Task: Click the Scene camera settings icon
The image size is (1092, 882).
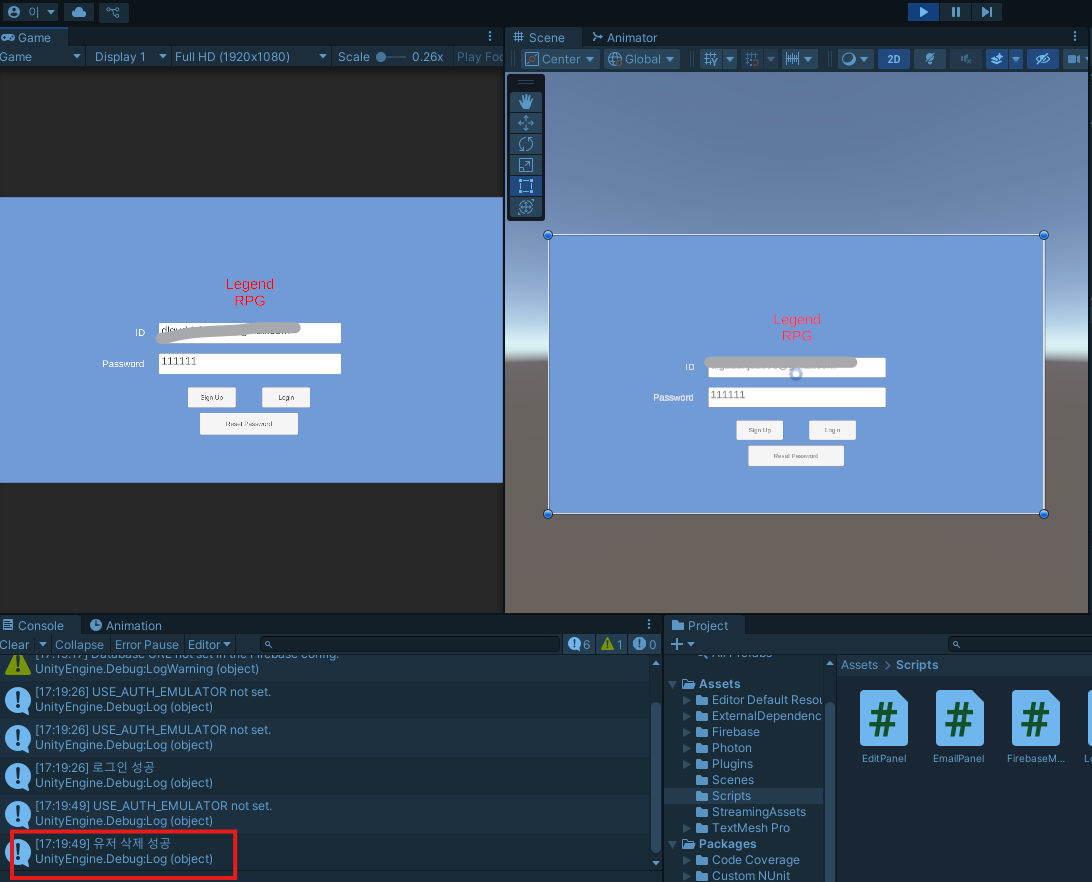Action: [1074, 59]
